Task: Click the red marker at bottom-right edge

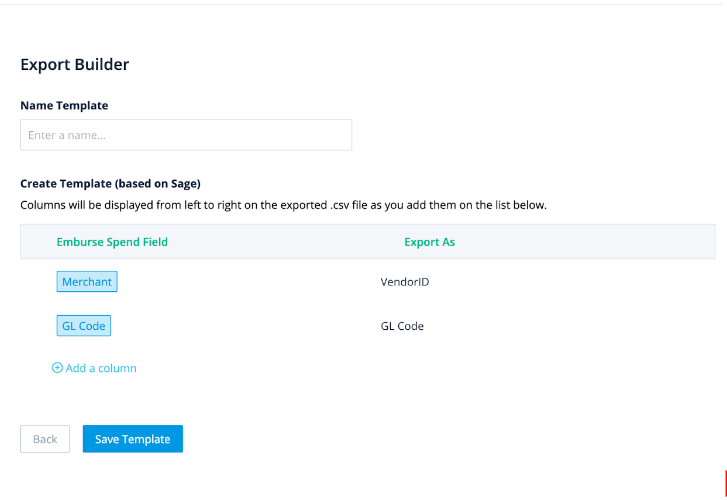Action: click(x=726, y=484)
